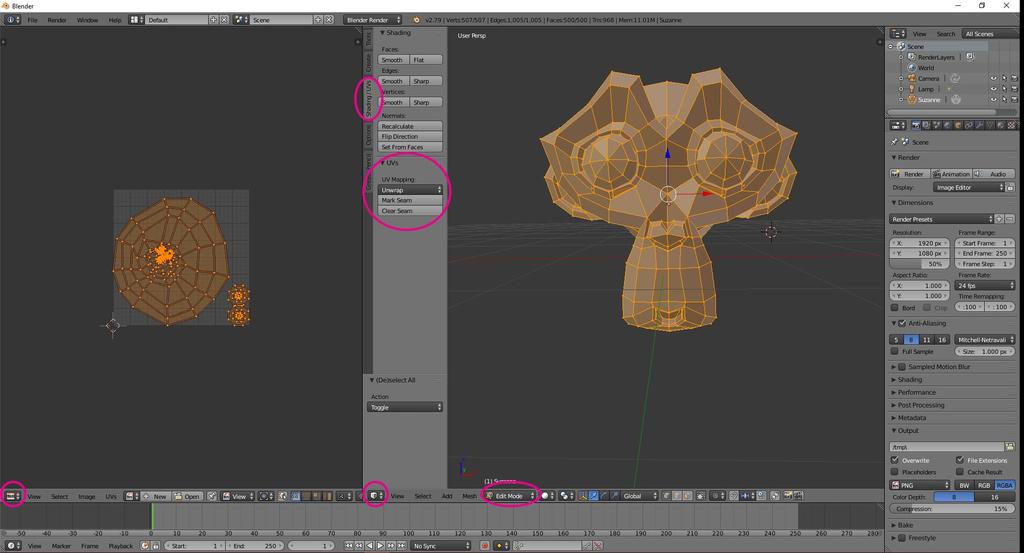Click the Clear Seam button
The height and width of the screenshot is (553, 1024).
click(x=410, y=211)
